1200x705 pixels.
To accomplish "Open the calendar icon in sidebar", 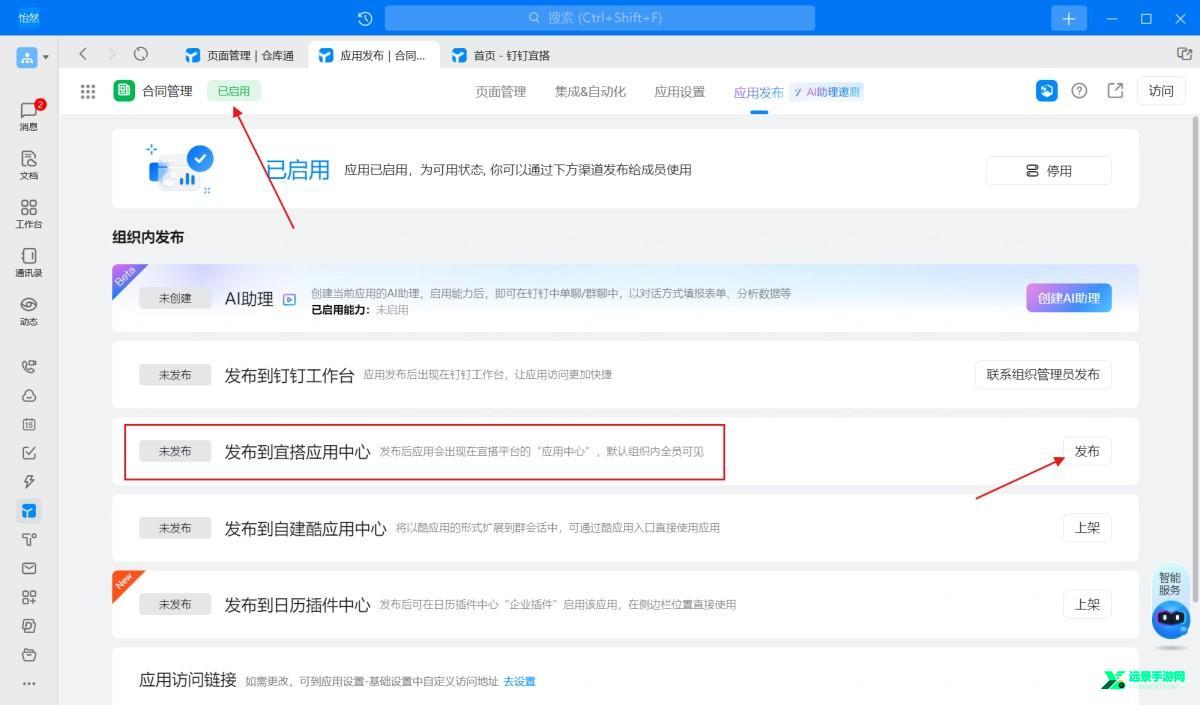I will [29, 425].
